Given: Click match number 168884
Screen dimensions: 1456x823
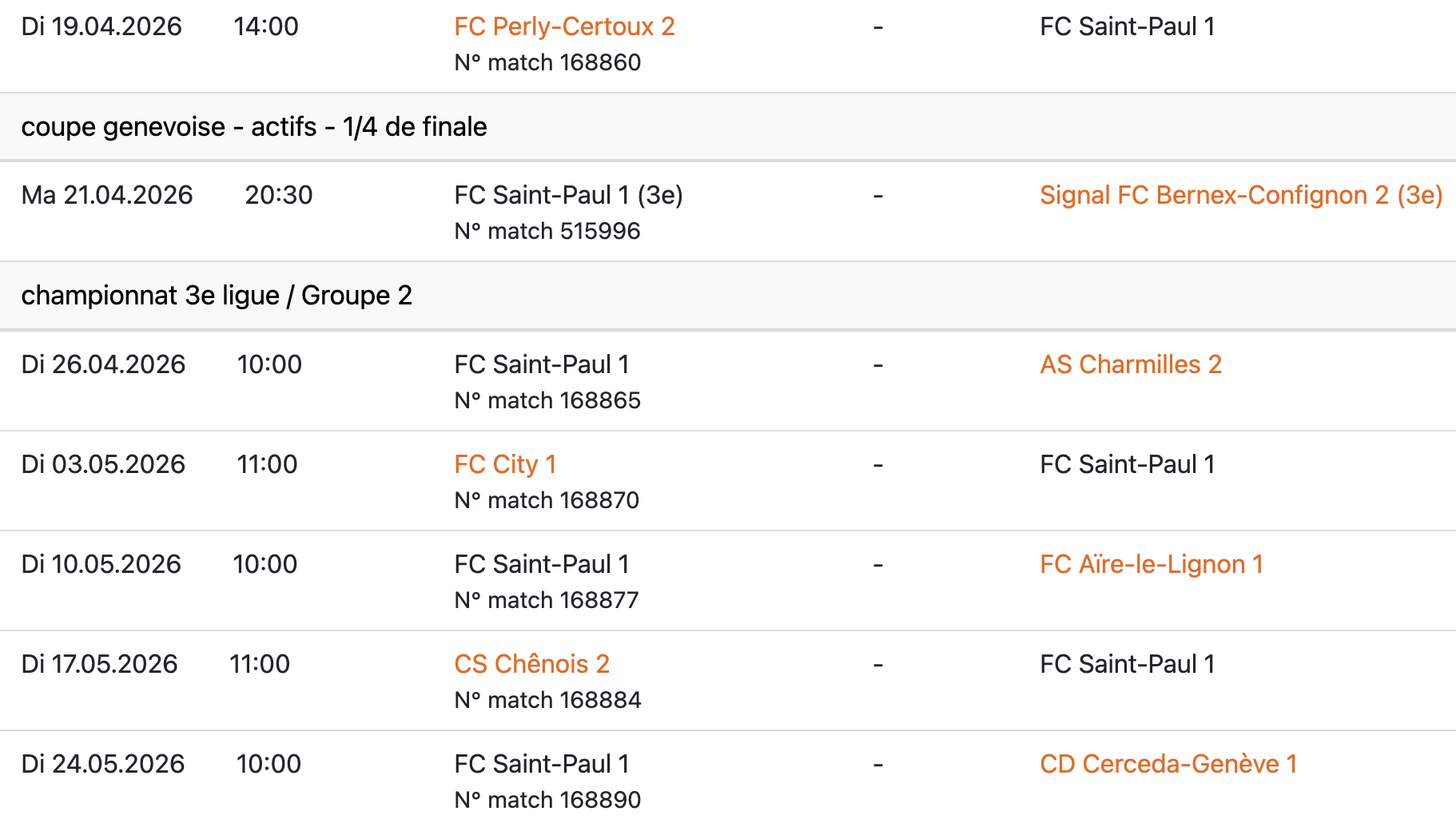Looking at the screenshot, I should 547,701.
